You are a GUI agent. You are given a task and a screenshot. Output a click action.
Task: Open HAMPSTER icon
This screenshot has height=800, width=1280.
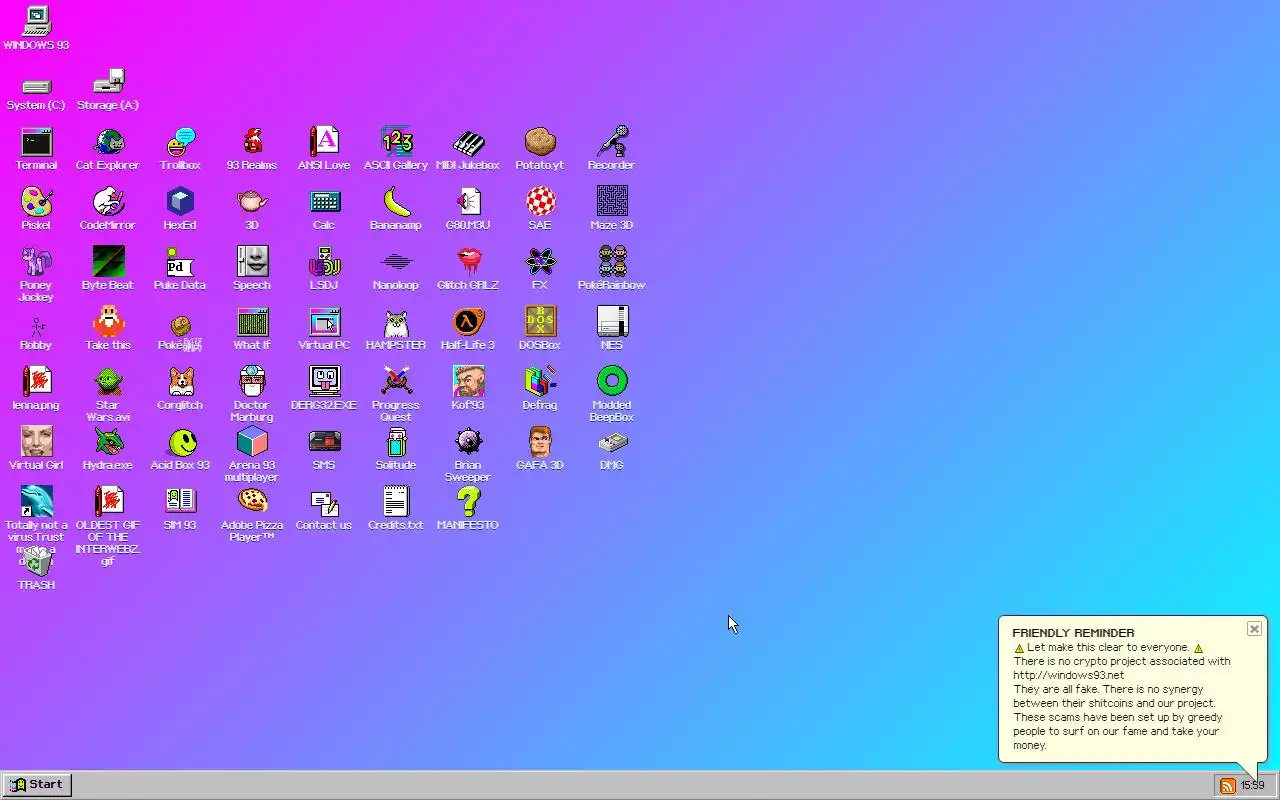396,322
